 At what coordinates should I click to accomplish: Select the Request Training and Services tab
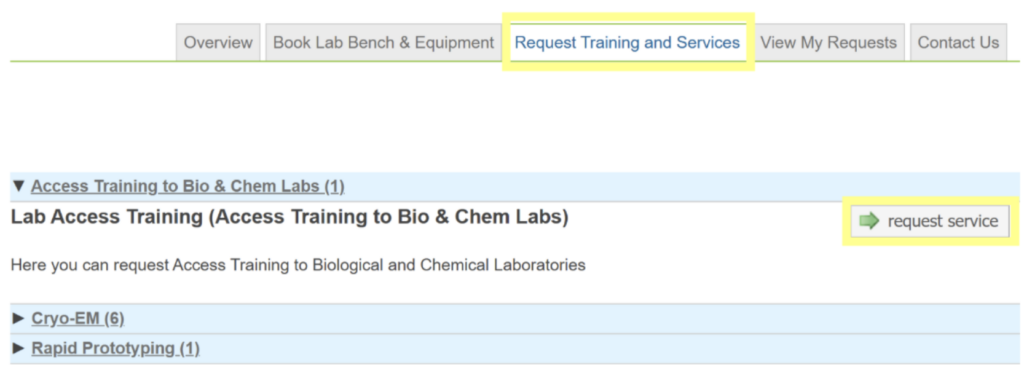[x=628, y=42]
